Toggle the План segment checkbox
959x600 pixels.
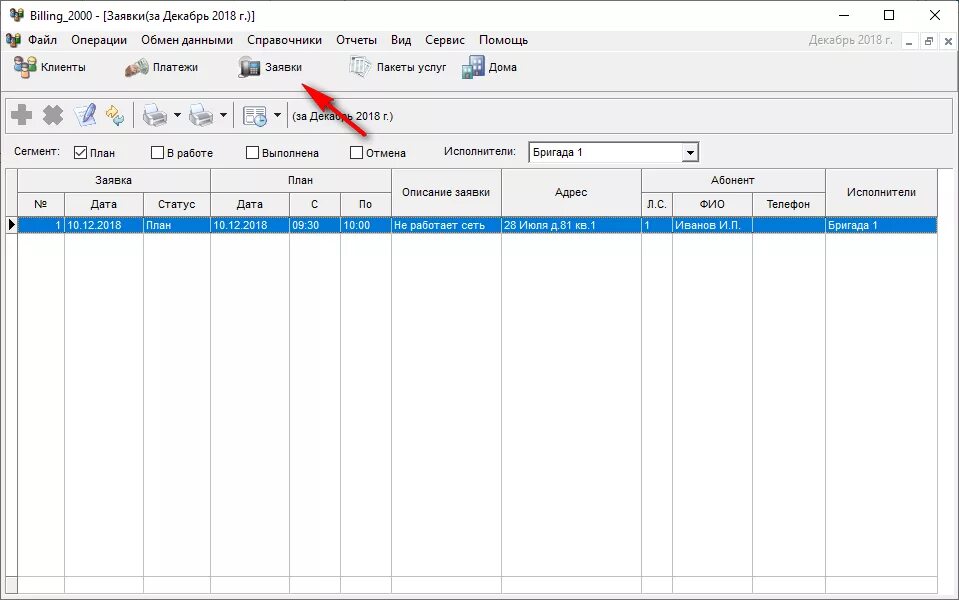click(x=80, y=152)
